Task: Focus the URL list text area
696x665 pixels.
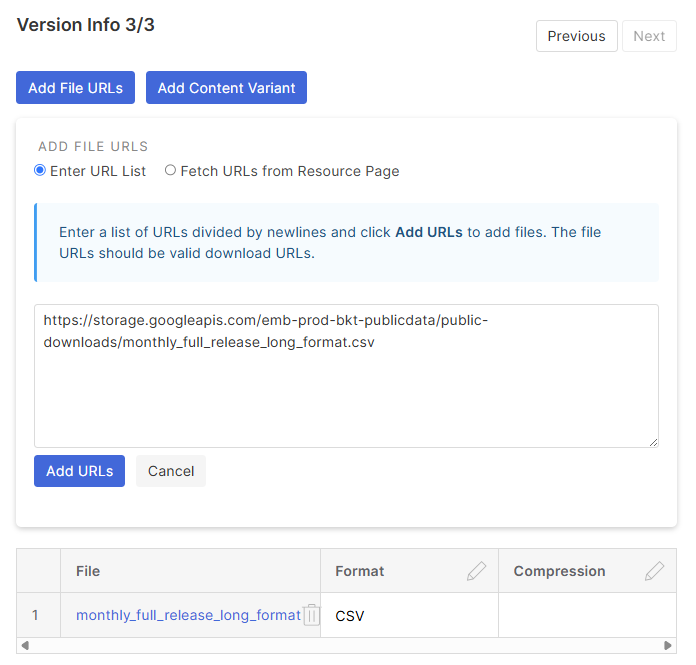Action: (x=346, y=390)
